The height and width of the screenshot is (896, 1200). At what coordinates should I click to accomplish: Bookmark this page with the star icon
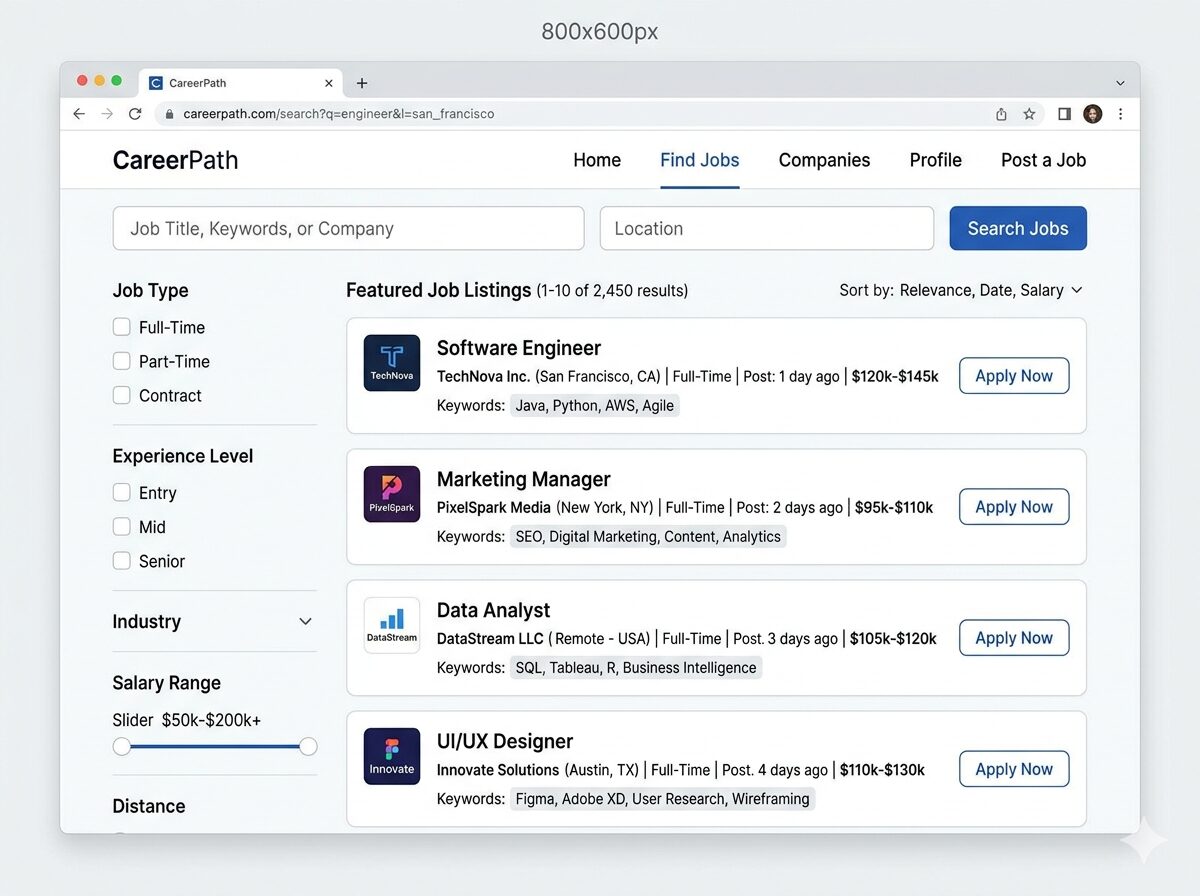[x=1029, y=114]
